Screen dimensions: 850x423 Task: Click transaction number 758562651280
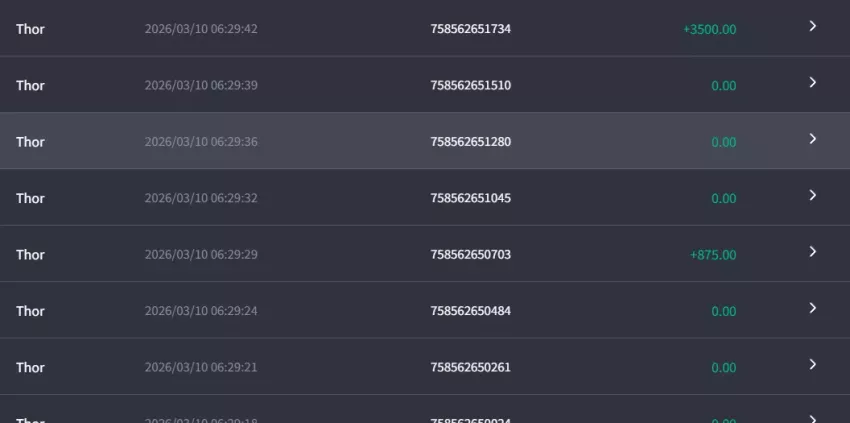[471, 142]
